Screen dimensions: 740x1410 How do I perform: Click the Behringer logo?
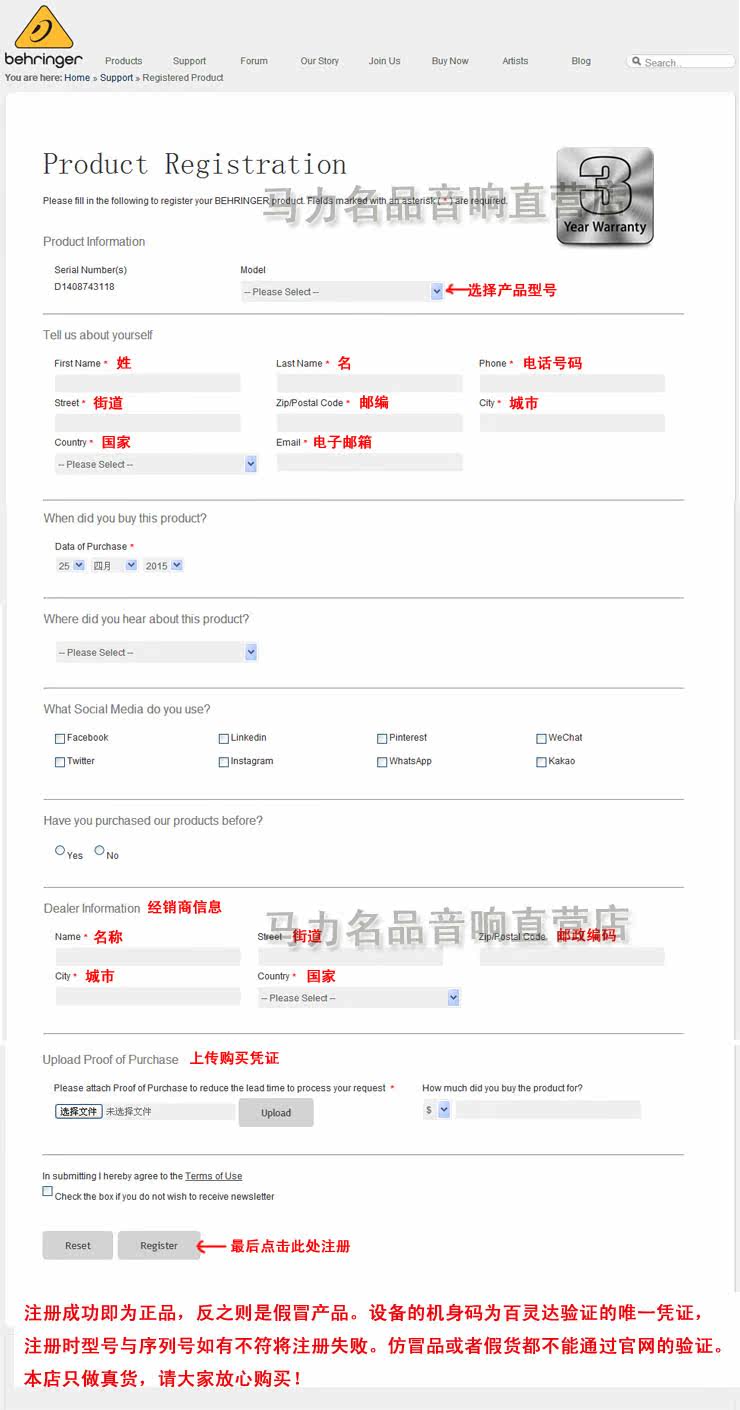[44, 36]
